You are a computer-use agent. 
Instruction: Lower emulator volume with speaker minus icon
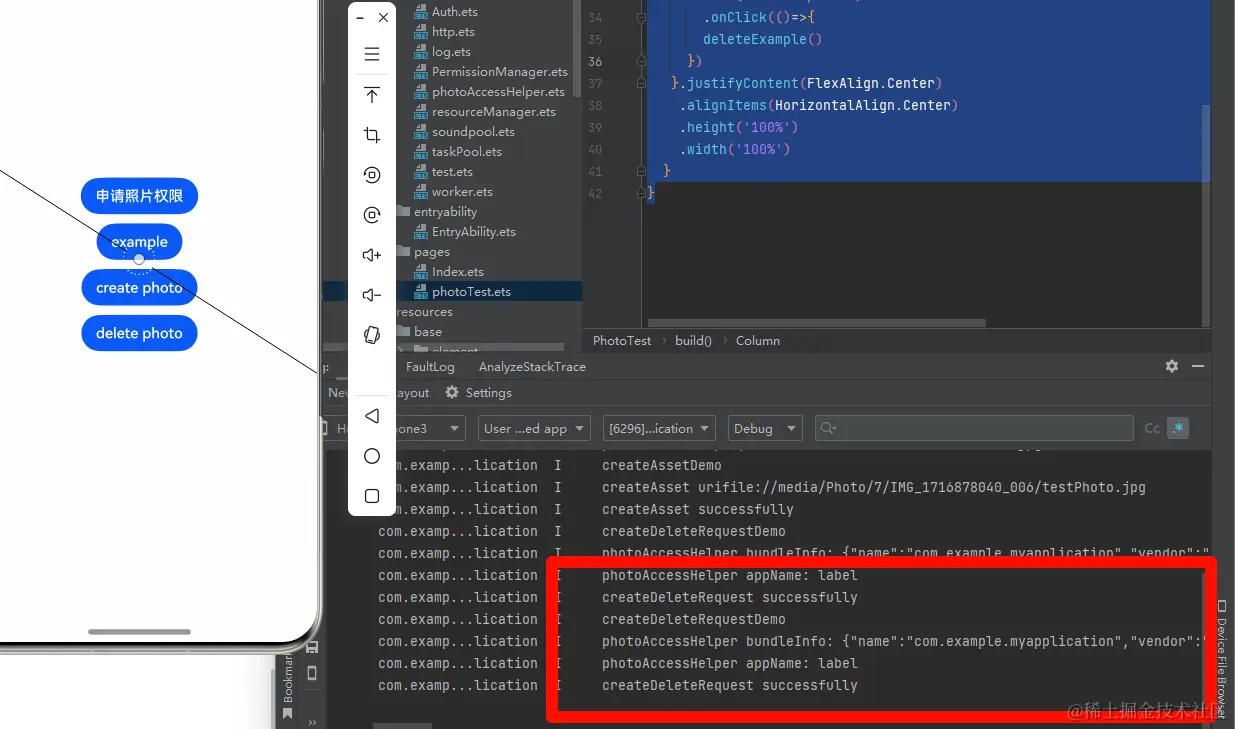(372, 295)
